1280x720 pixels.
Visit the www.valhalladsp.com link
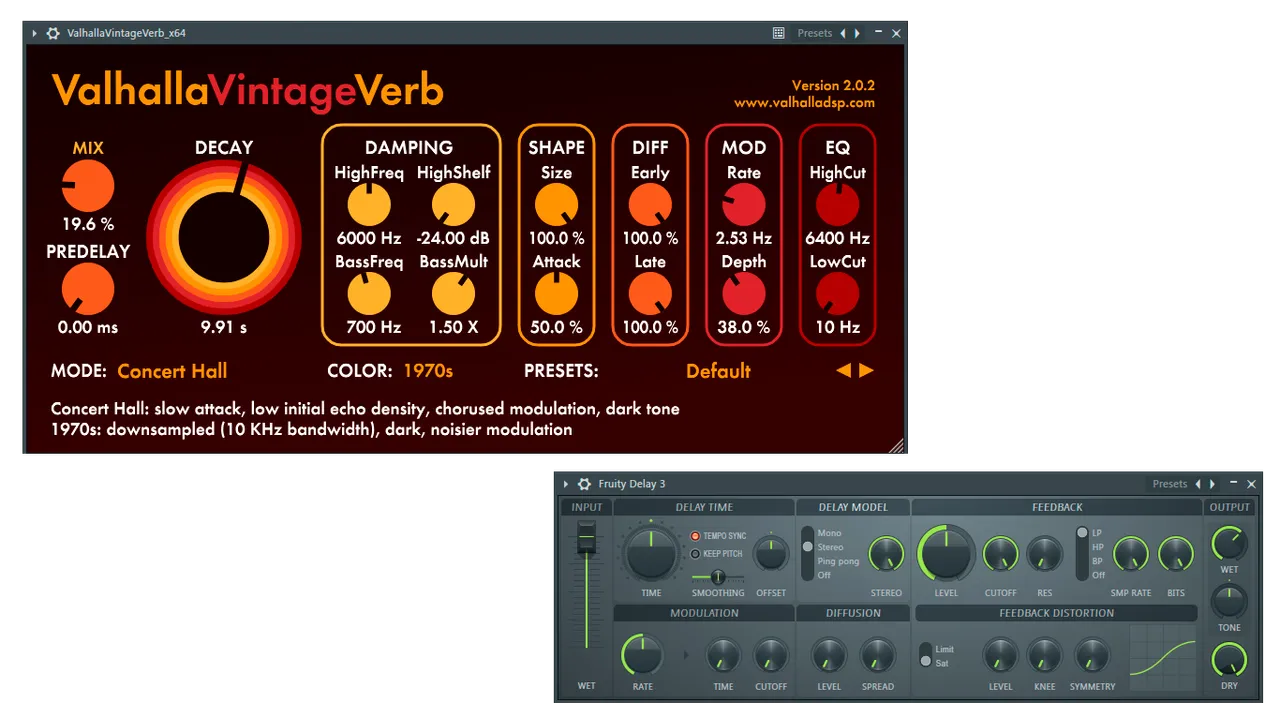[x=804, y=102]
